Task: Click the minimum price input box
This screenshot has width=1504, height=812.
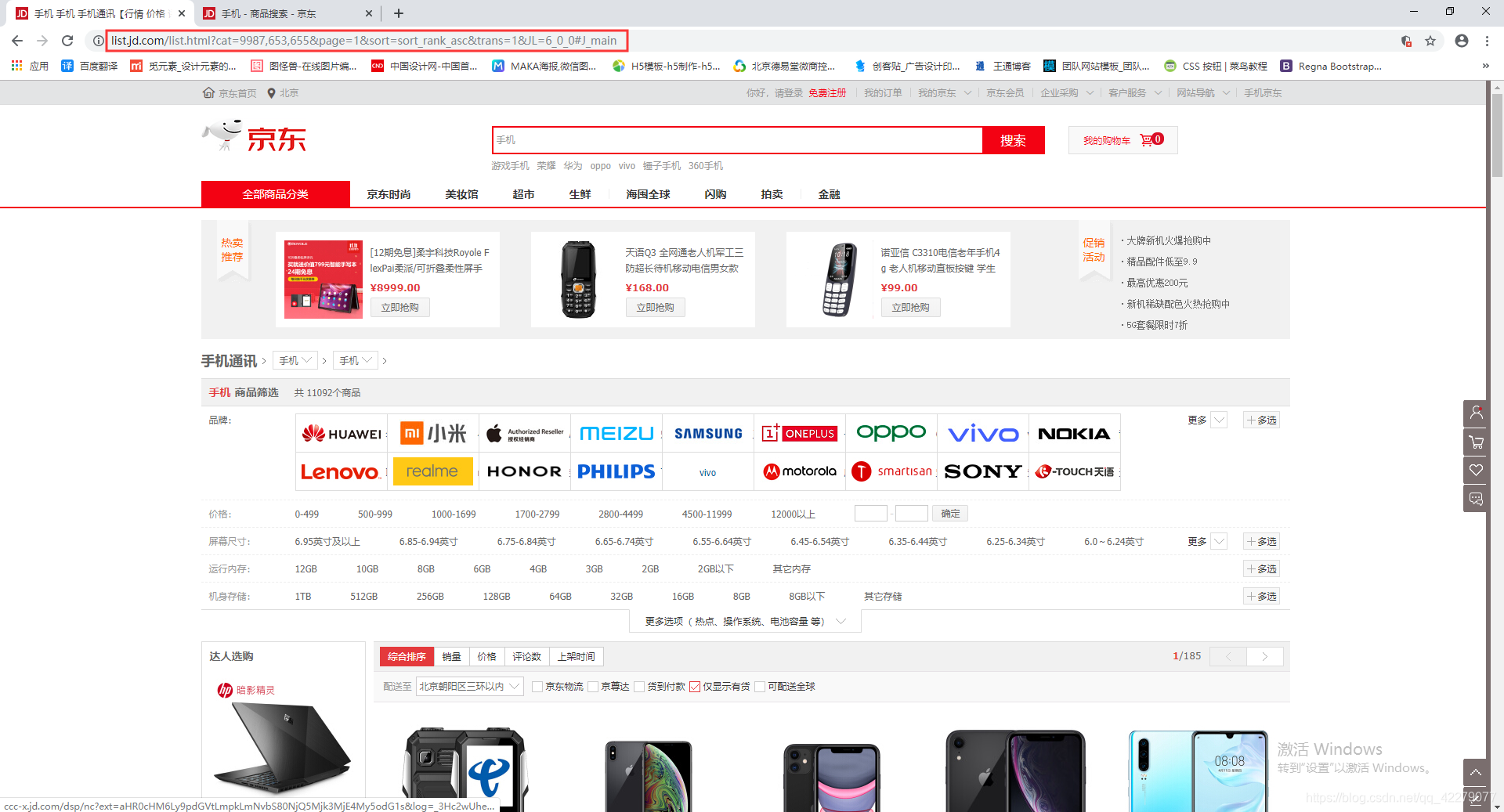Action: 870,514
